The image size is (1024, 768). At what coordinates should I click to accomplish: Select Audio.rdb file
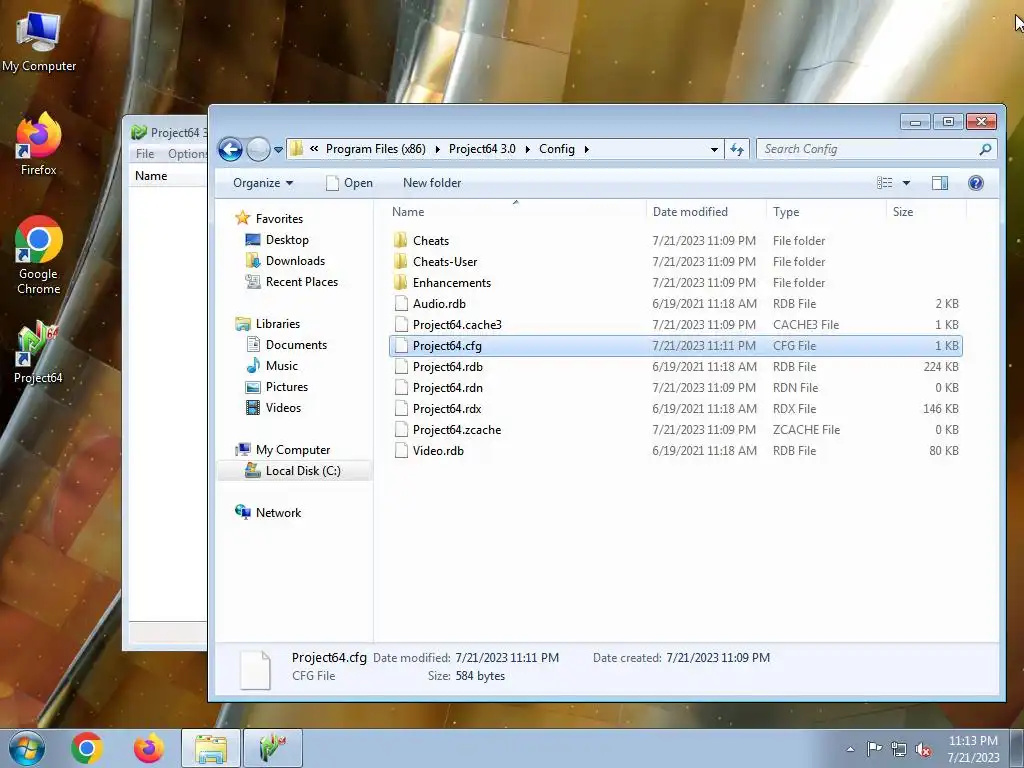(676, 304)
